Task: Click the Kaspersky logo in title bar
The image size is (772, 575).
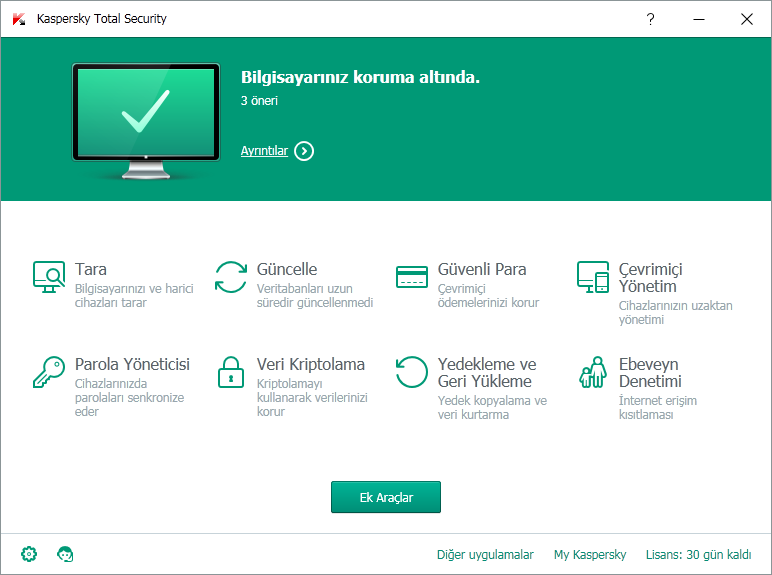Action: 19,19
